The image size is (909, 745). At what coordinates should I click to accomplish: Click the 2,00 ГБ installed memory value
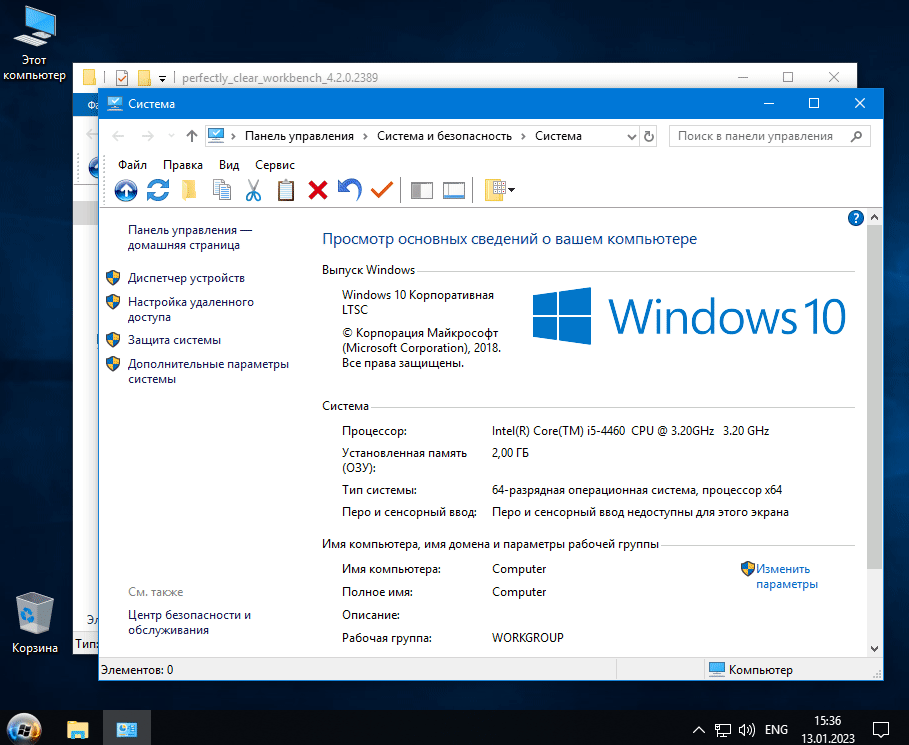(510, 453)
